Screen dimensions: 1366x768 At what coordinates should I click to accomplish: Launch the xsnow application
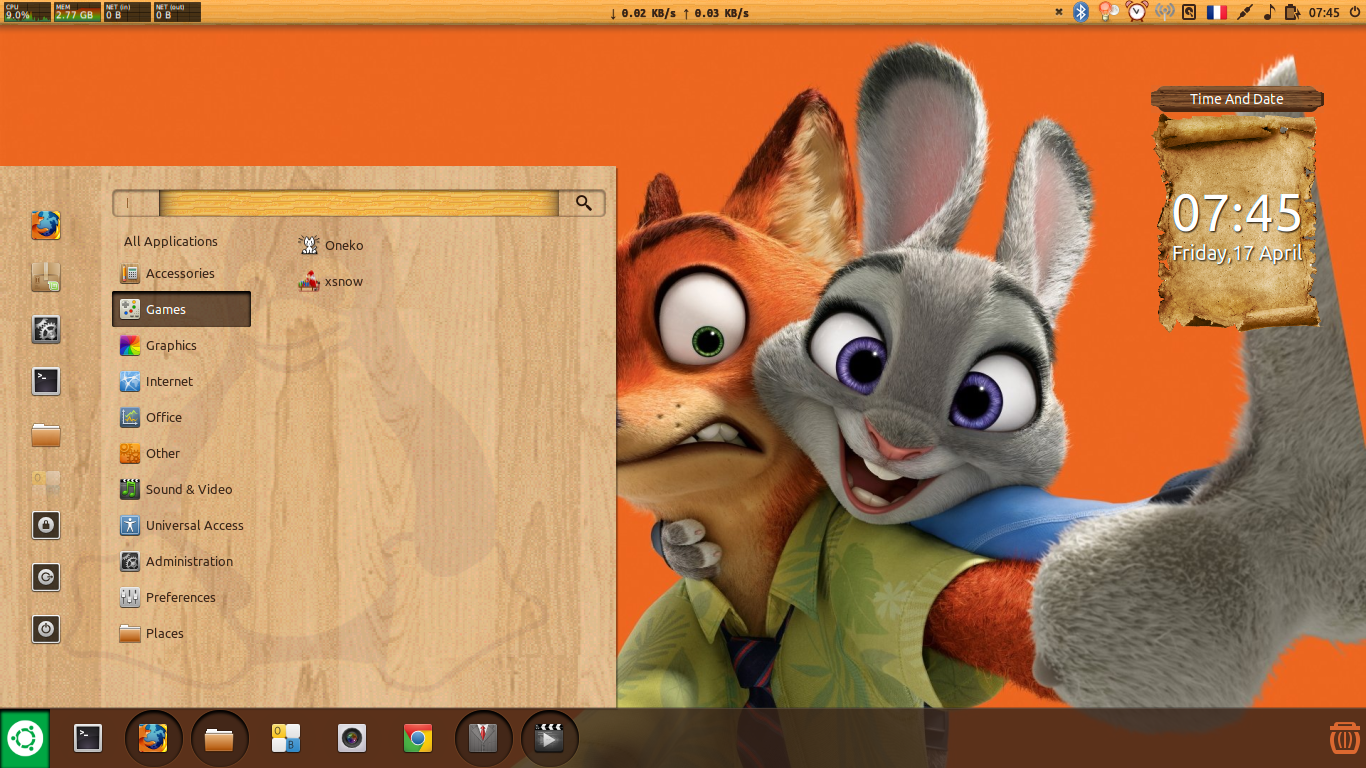pyautogui.click(x=331, y=281)
